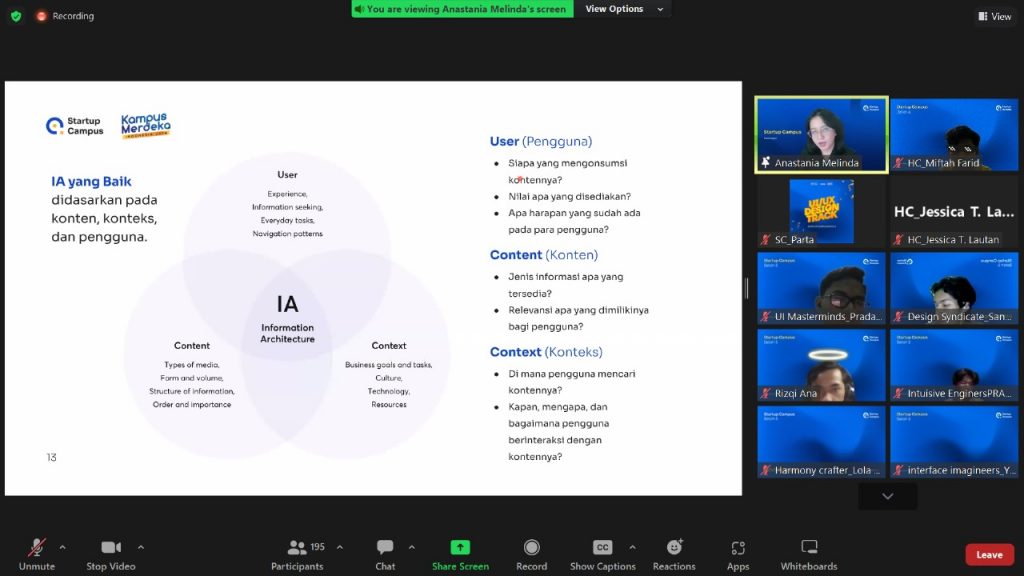
Task: Open the Participants panel icon
Action: 297,548
